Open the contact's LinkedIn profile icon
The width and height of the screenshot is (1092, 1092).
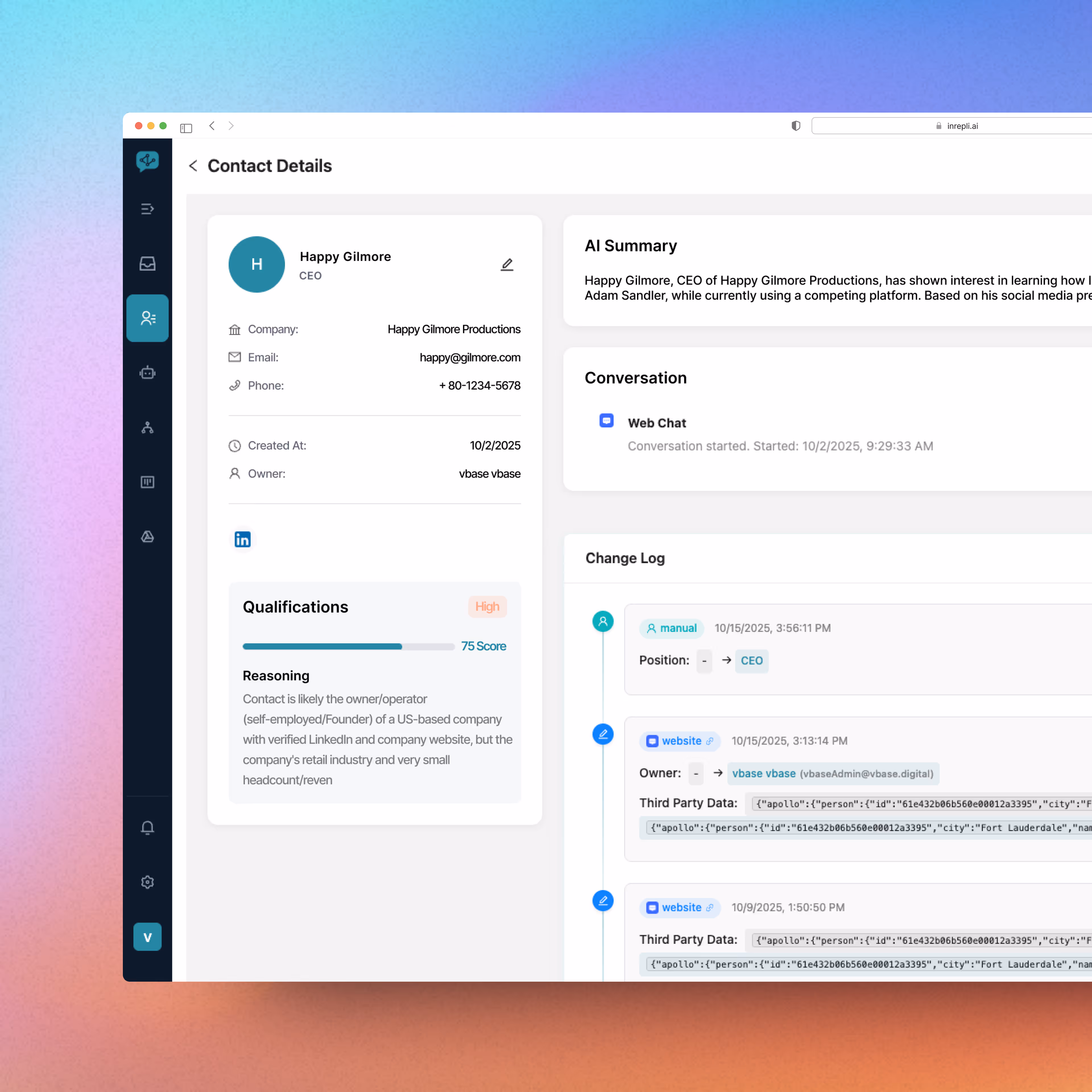[243, 540]
